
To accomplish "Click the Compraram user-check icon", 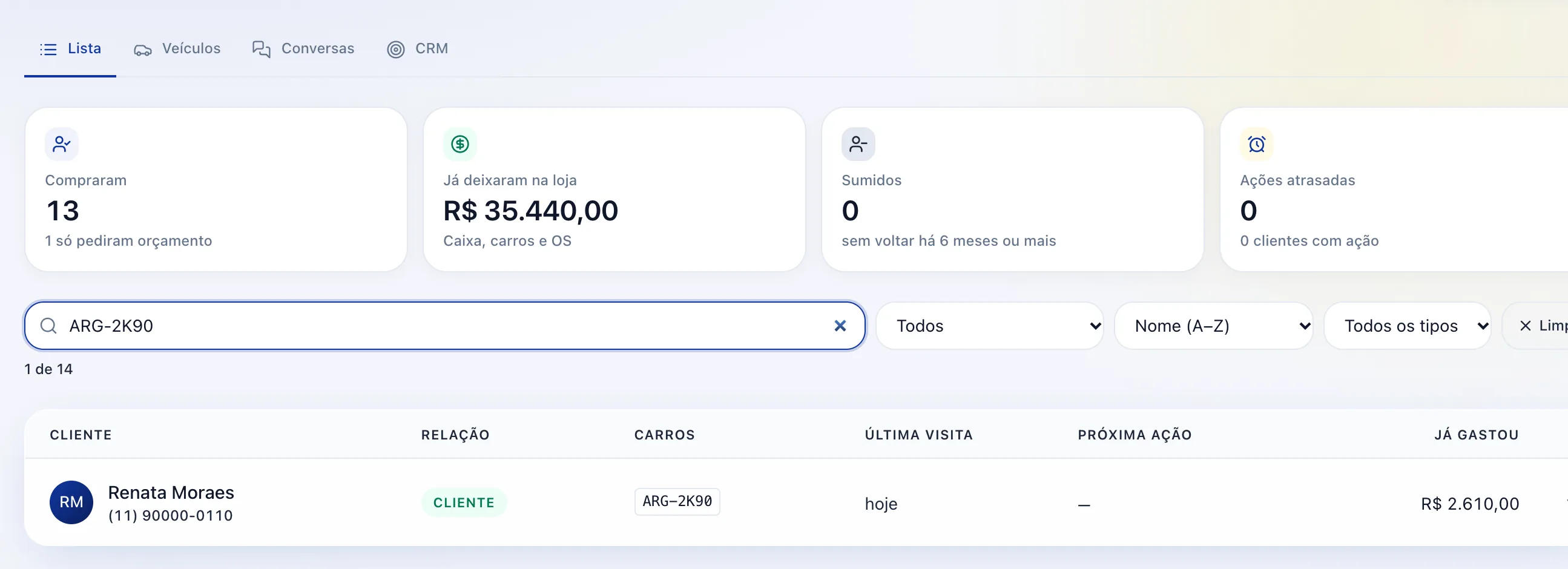I will 62,144.
